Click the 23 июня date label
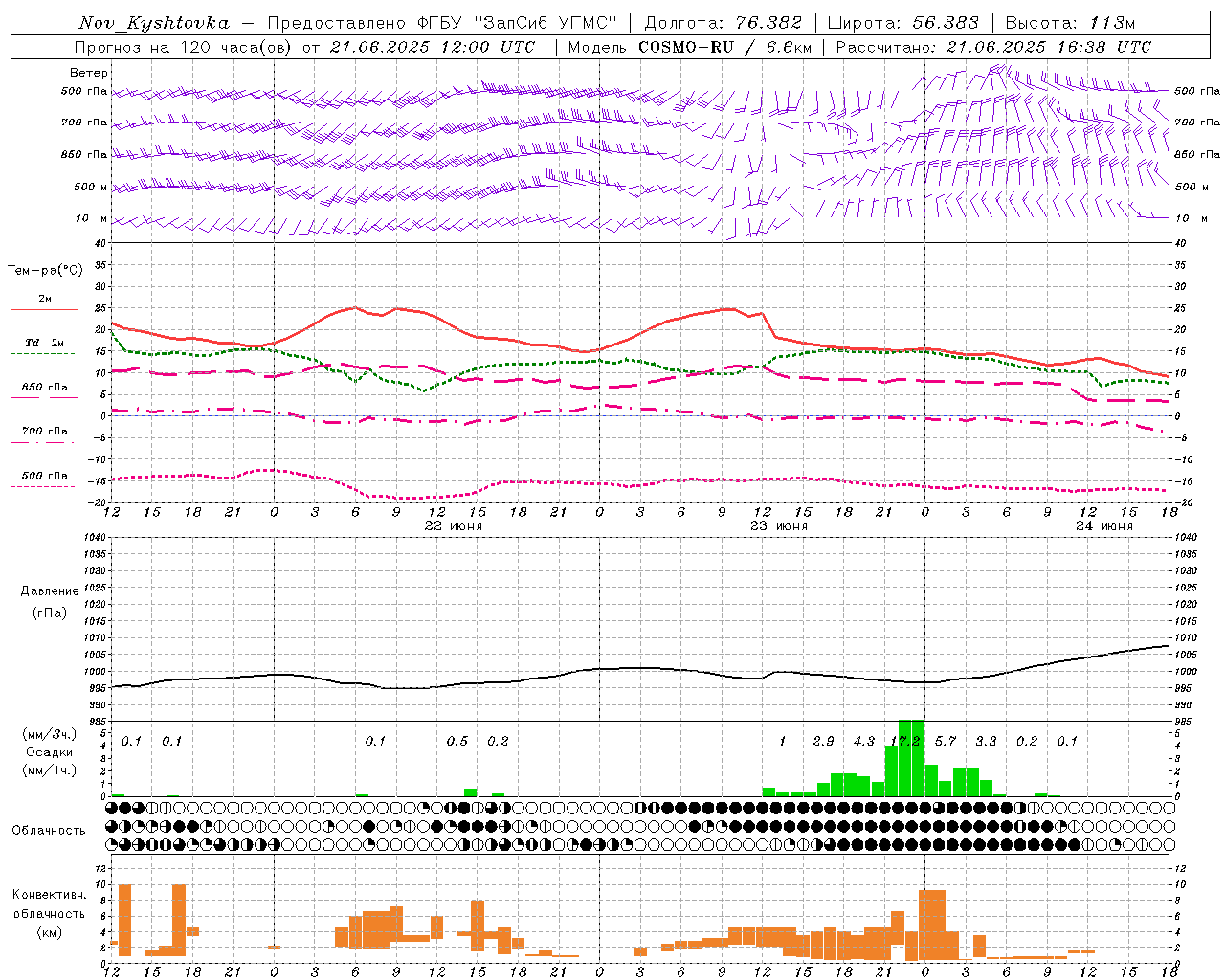 point(779,526)
